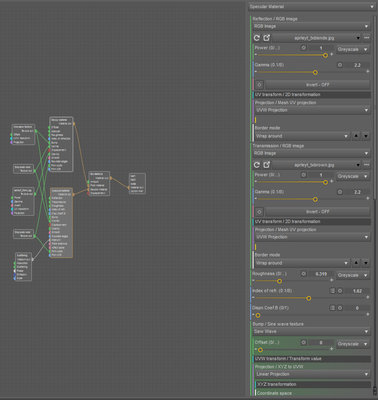378x400 pixels.
Task: Click the node icon beside Transmission Power value
Action: (x=303, y=175)
